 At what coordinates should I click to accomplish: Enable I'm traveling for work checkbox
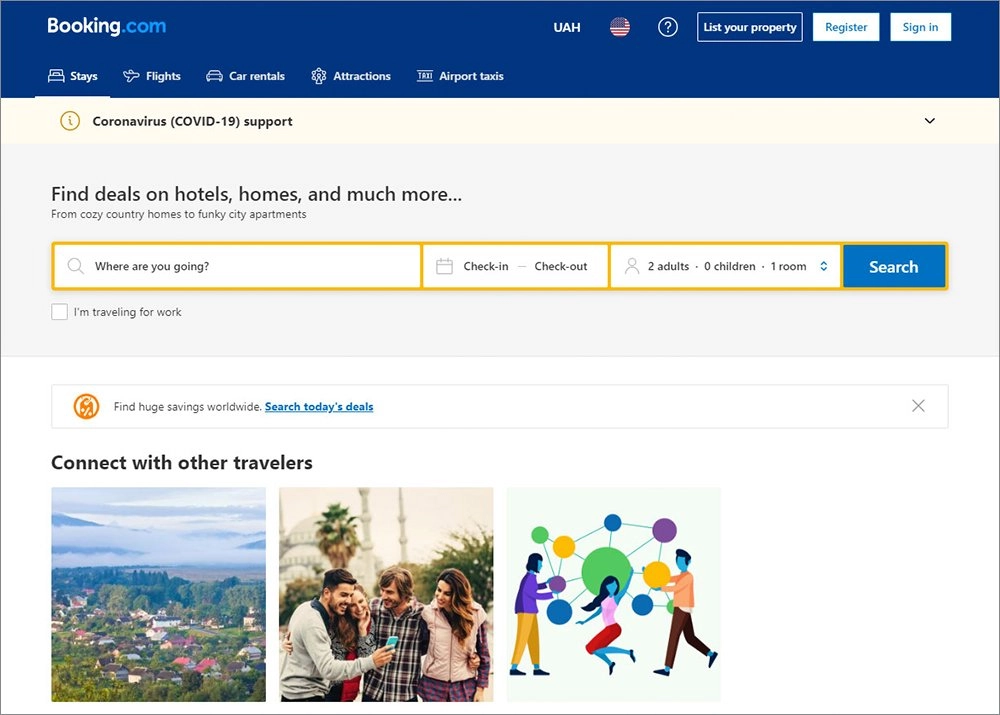(60, 312)
